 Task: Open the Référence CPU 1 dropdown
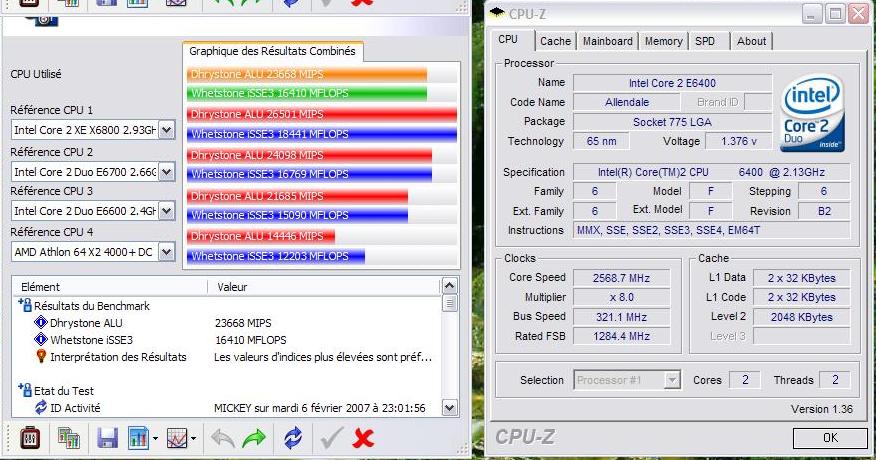166,130
